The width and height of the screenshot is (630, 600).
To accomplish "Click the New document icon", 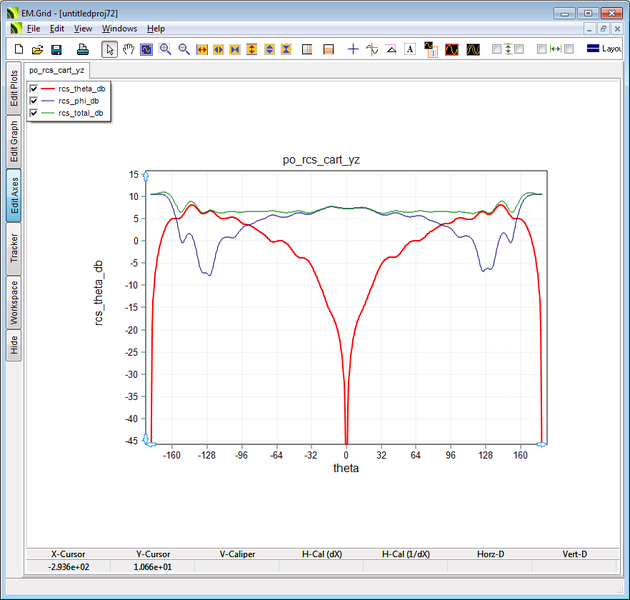I will click(x=18, y=49).
